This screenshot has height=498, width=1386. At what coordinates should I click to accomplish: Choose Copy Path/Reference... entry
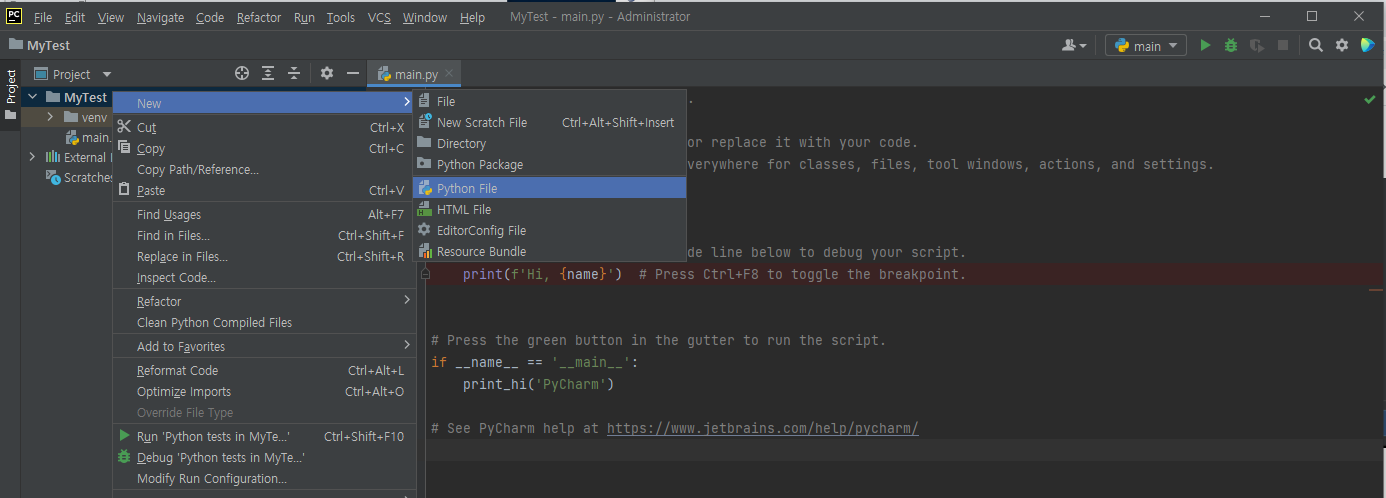[x=264, y=169]
